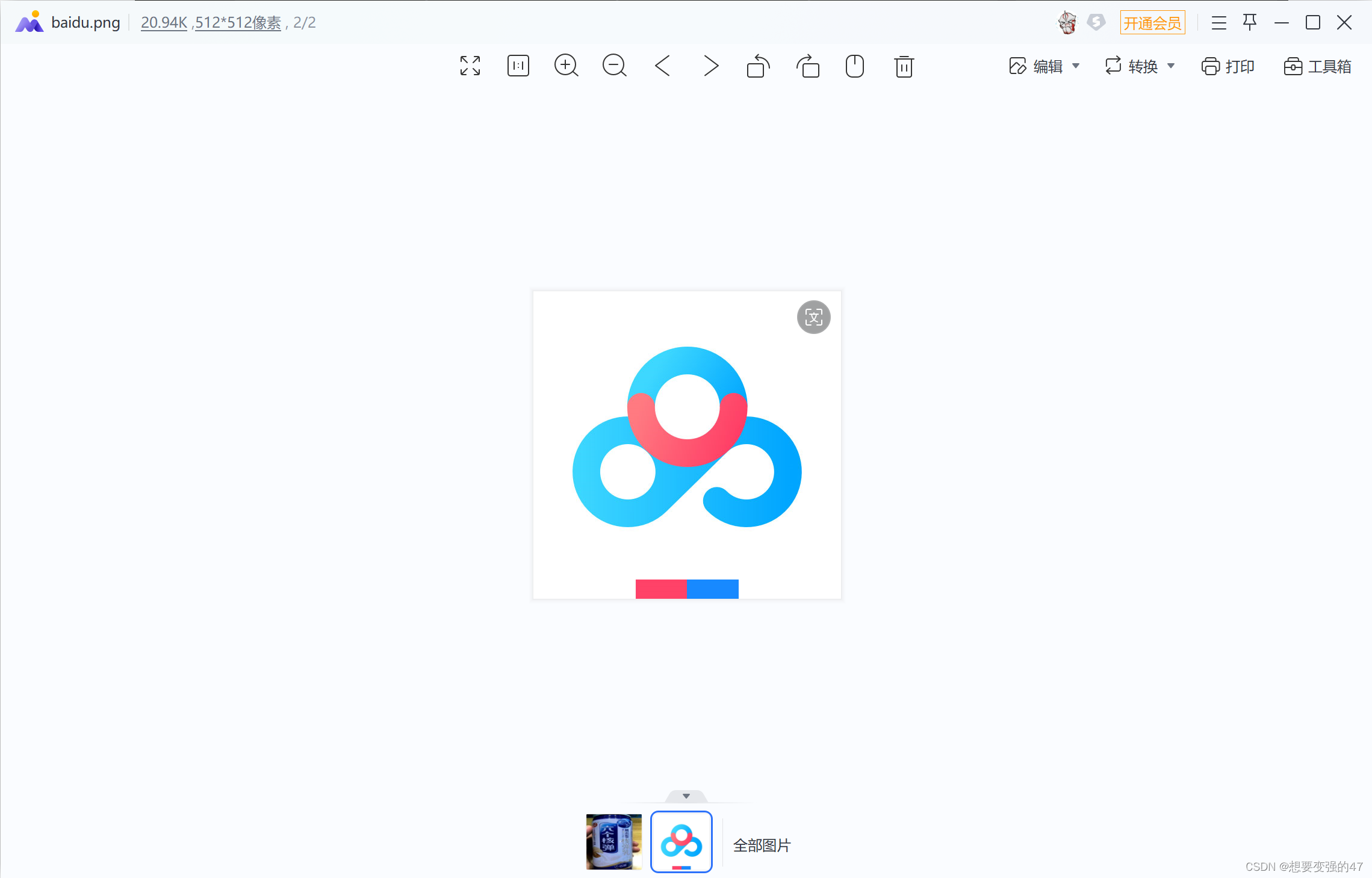
Task: Minimize the viewer window
Action: (1281, 23)
